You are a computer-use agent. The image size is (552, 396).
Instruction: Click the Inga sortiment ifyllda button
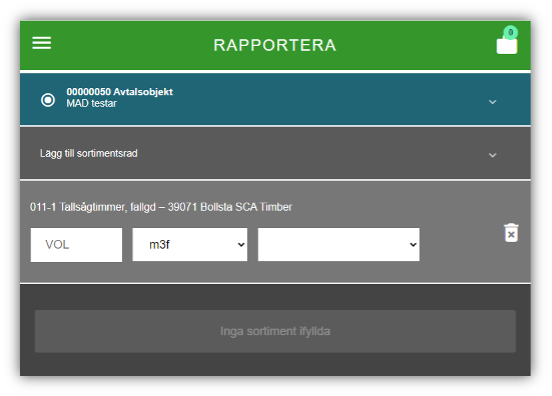275,331
